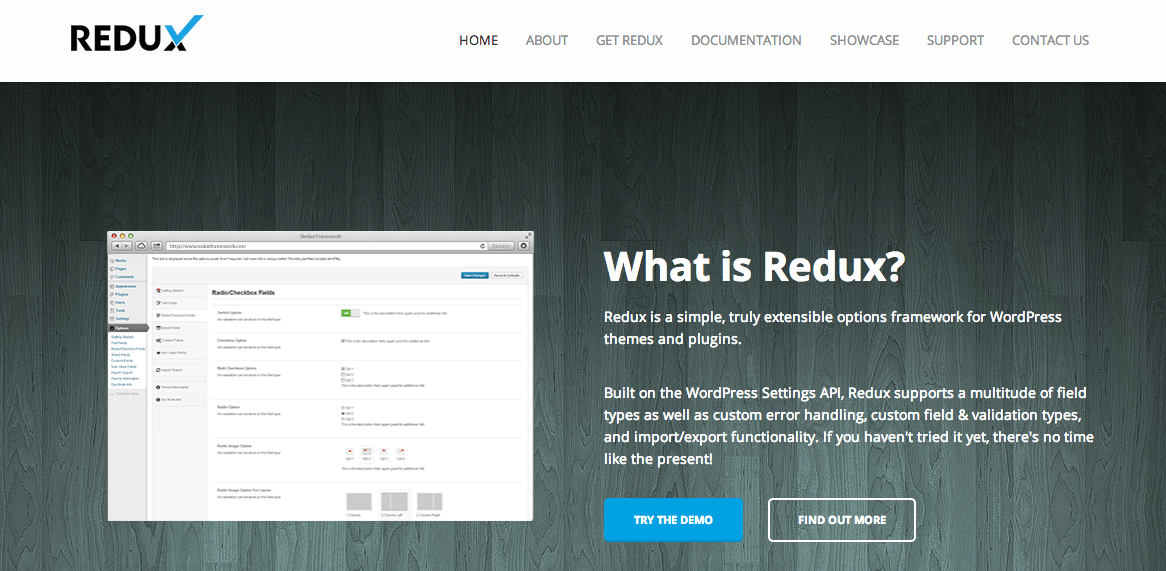Go to CONTACT US page
The image size is (1166, 571).
tap(1050, 40)
